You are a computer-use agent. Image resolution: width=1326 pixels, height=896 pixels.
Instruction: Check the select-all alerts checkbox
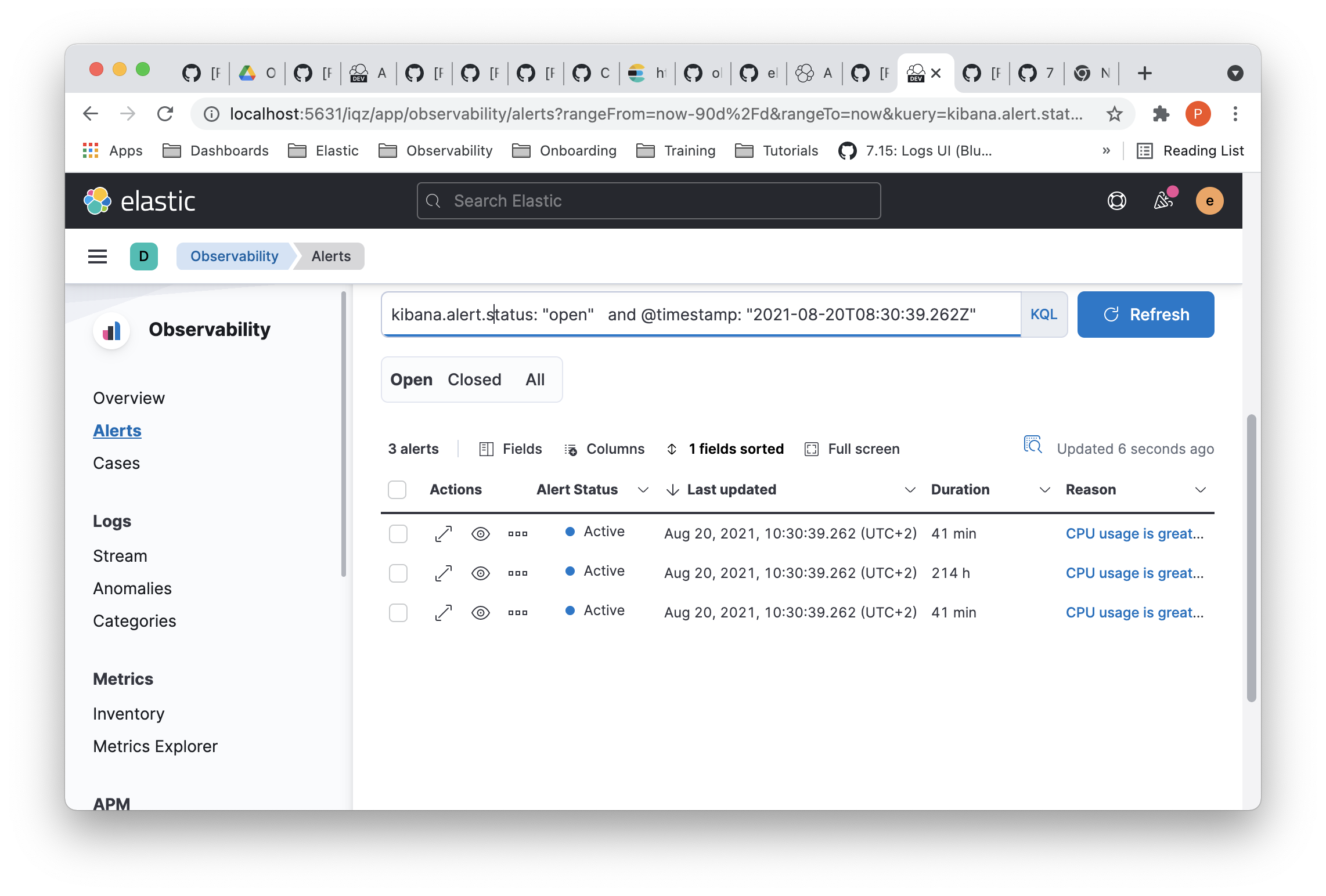pyautogui.click(x=397, y=489)
